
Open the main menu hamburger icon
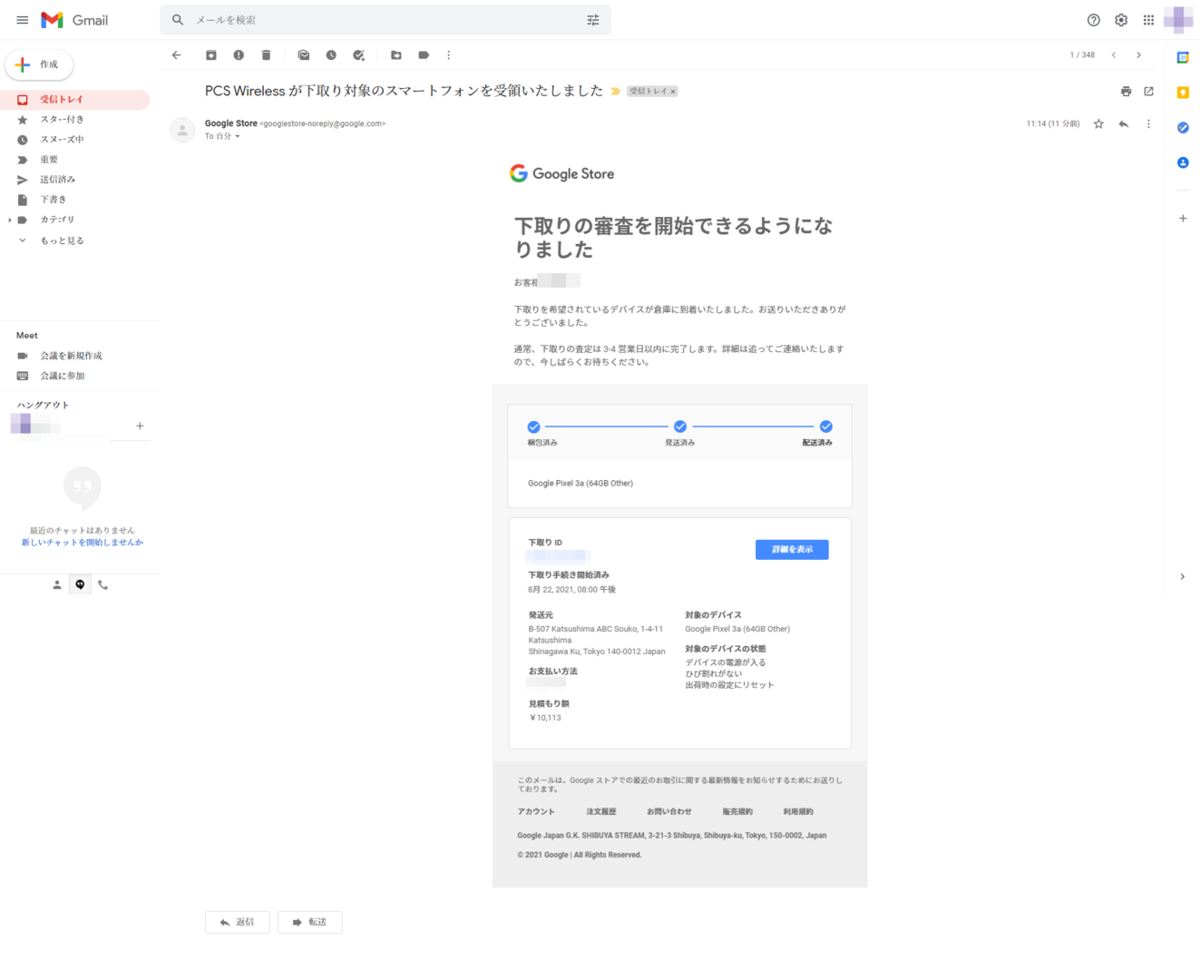22,20
